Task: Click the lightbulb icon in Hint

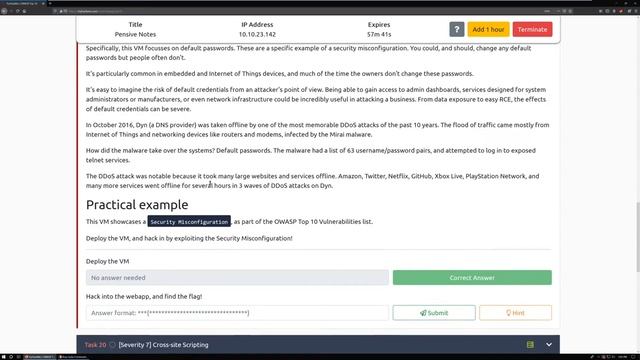Action: coord(509,313)
